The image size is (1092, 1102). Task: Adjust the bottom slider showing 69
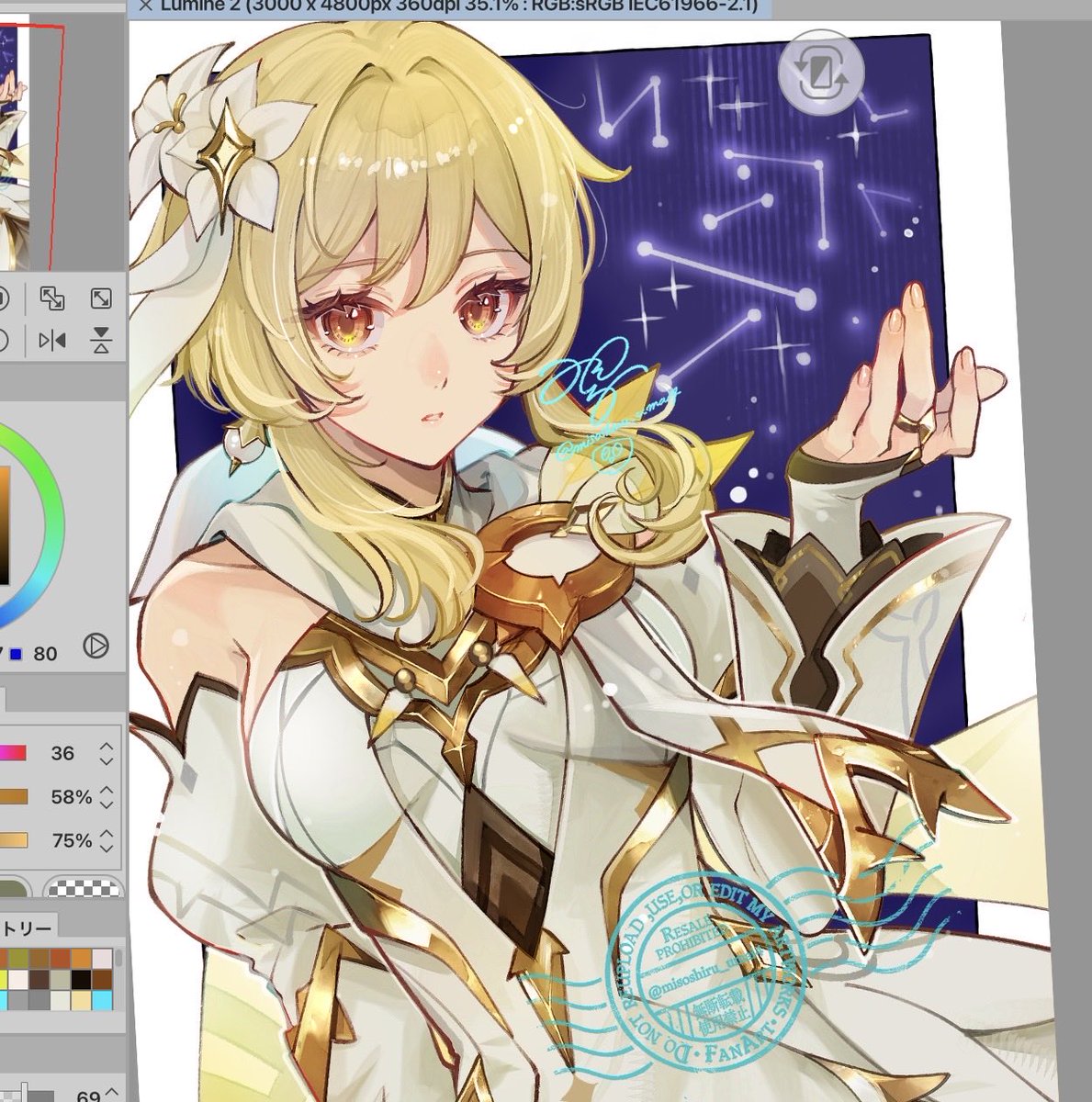tap(28, 1095)
